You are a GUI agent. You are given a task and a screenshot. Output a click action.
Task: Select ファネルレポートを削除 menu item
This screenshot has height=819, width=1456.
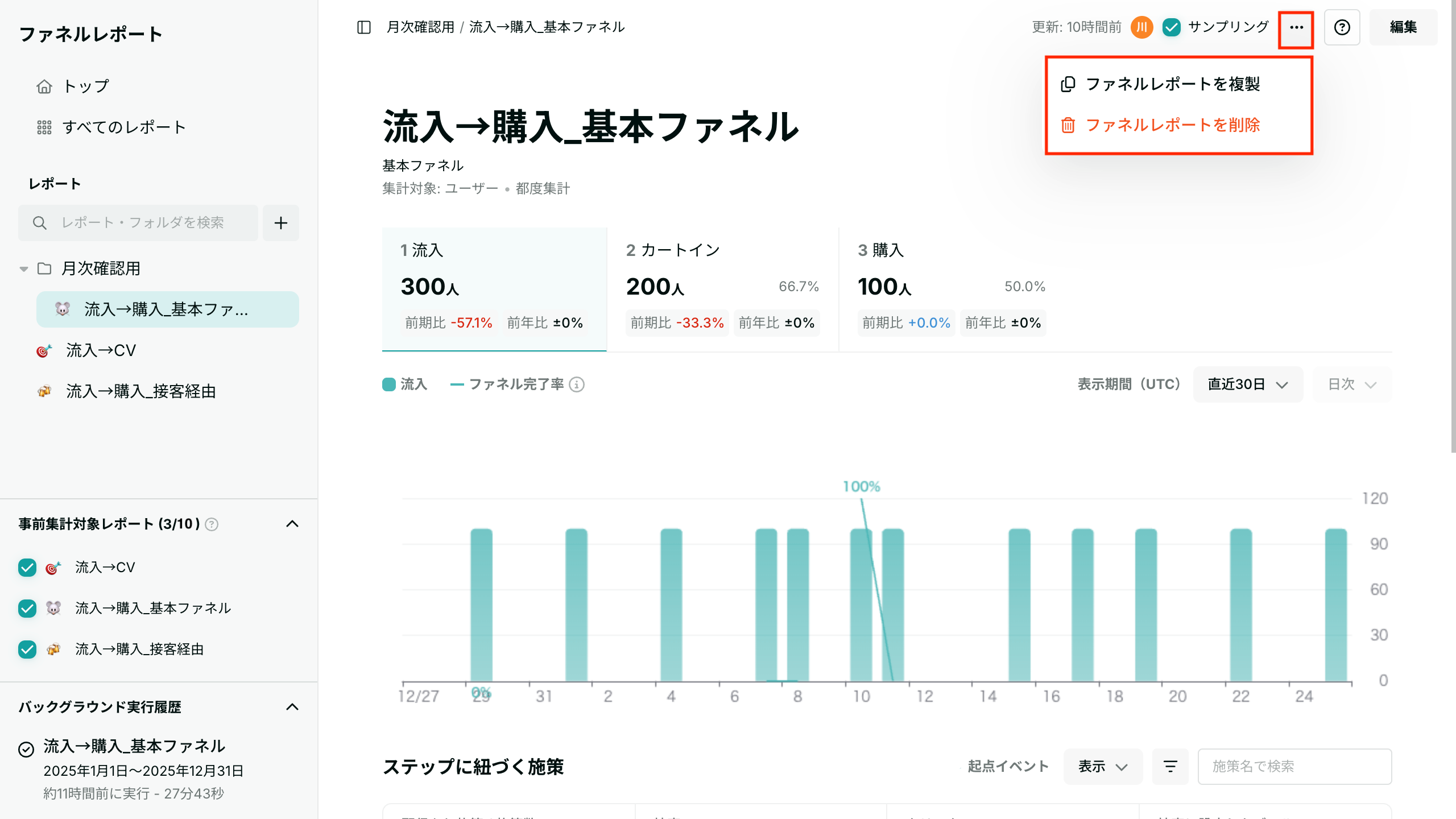(1172, 125)
